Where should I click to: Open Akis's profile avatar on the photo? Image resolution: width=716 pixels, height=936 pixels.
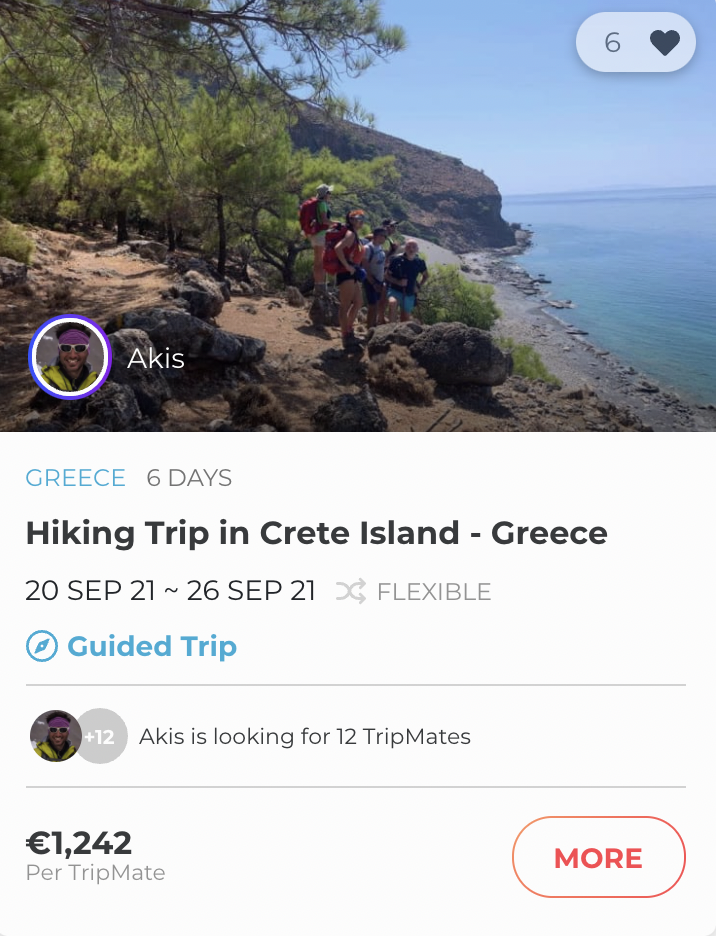tap(70, 357)
